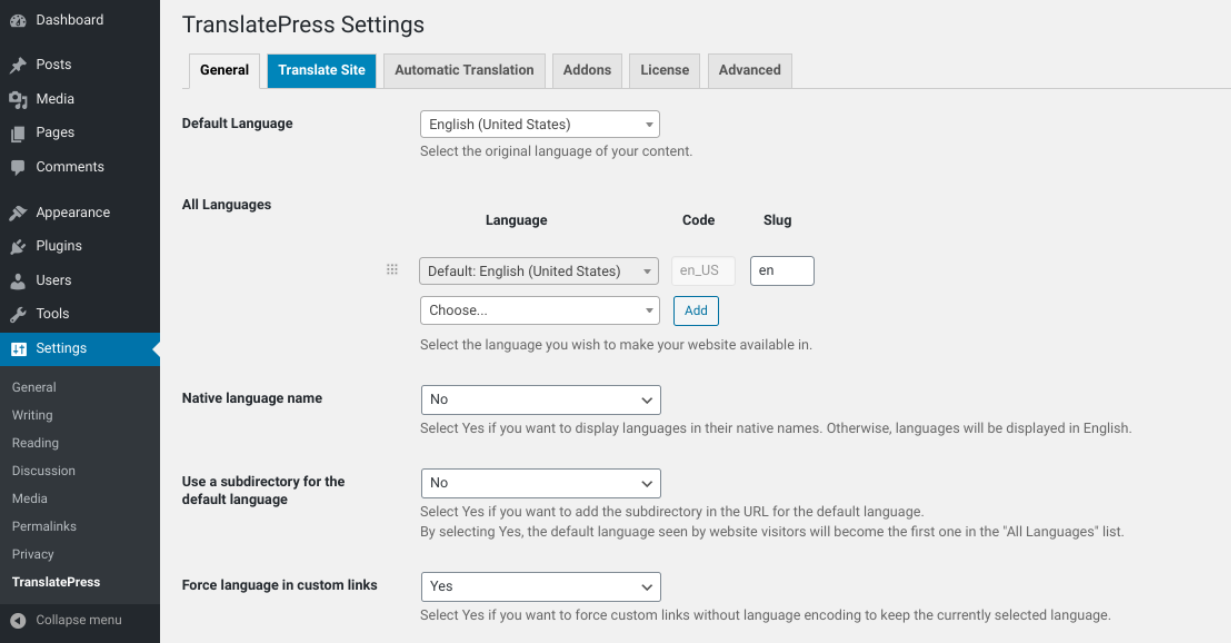Switch to the Automatic Translation tab
1231x643 pixels.
(464, 70)
